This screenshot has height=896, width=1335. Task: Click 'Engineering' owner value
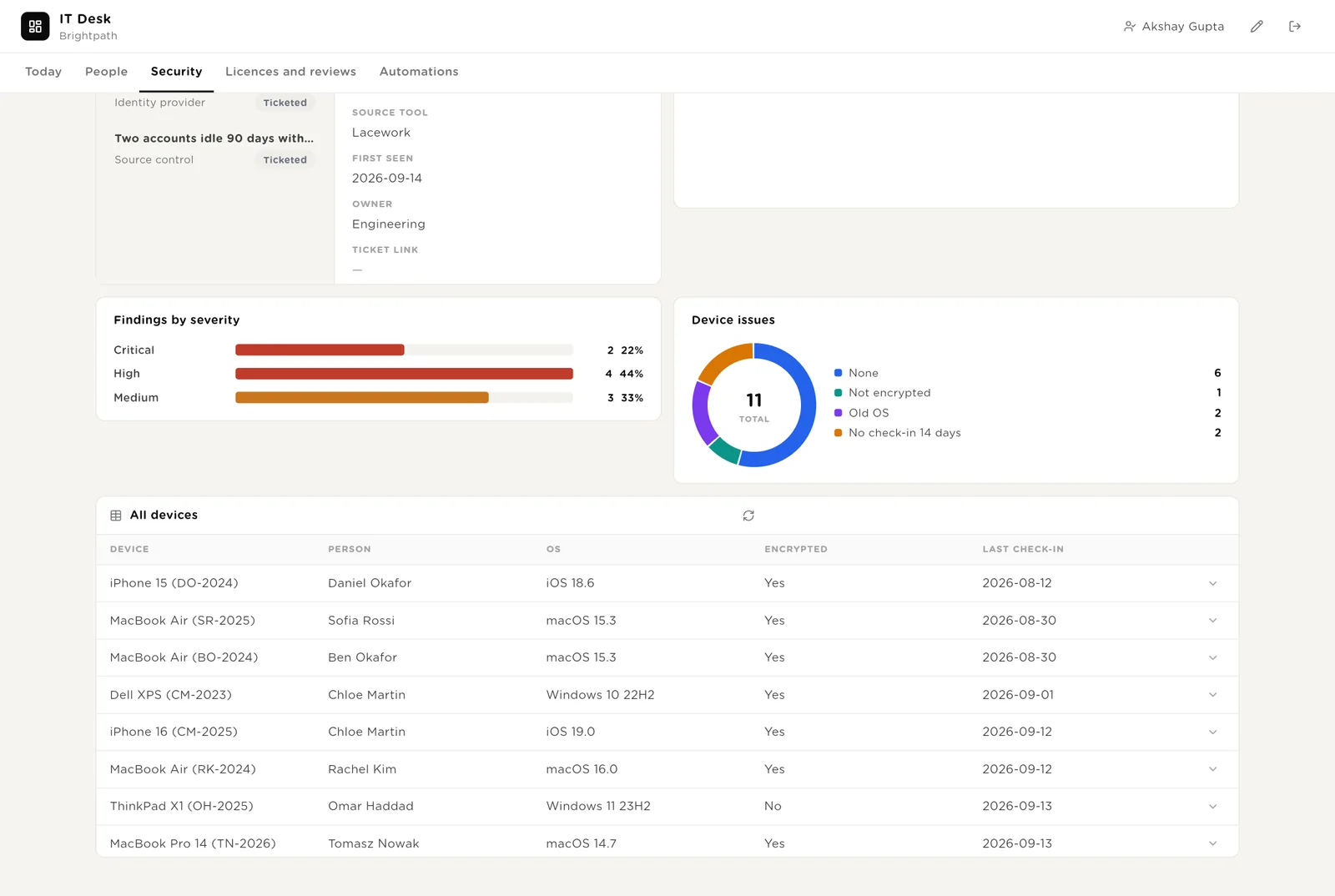tap(389, 224)
